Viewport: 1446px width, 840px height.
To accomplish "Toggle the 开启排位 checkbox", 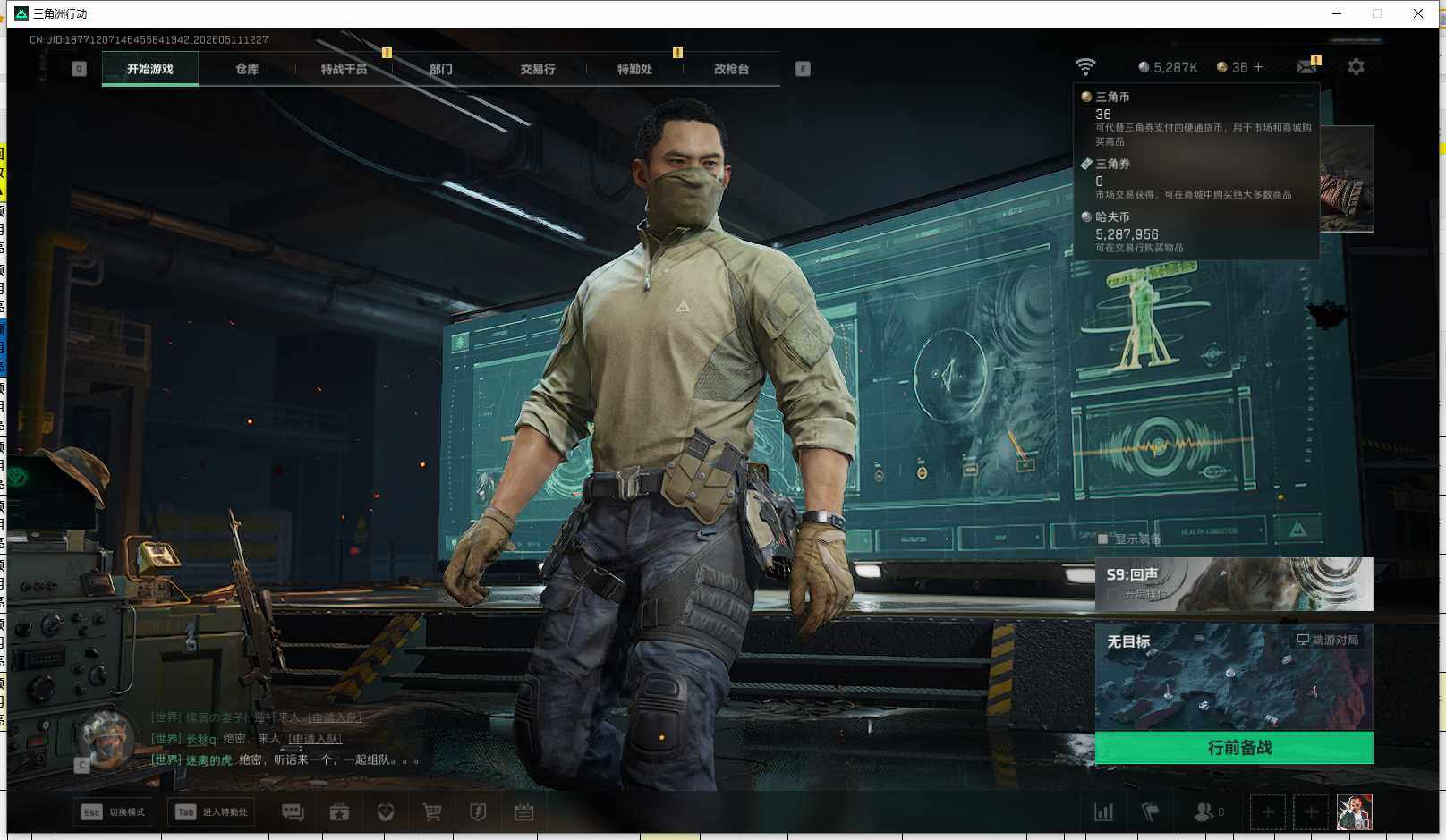I will point(1112,594).
